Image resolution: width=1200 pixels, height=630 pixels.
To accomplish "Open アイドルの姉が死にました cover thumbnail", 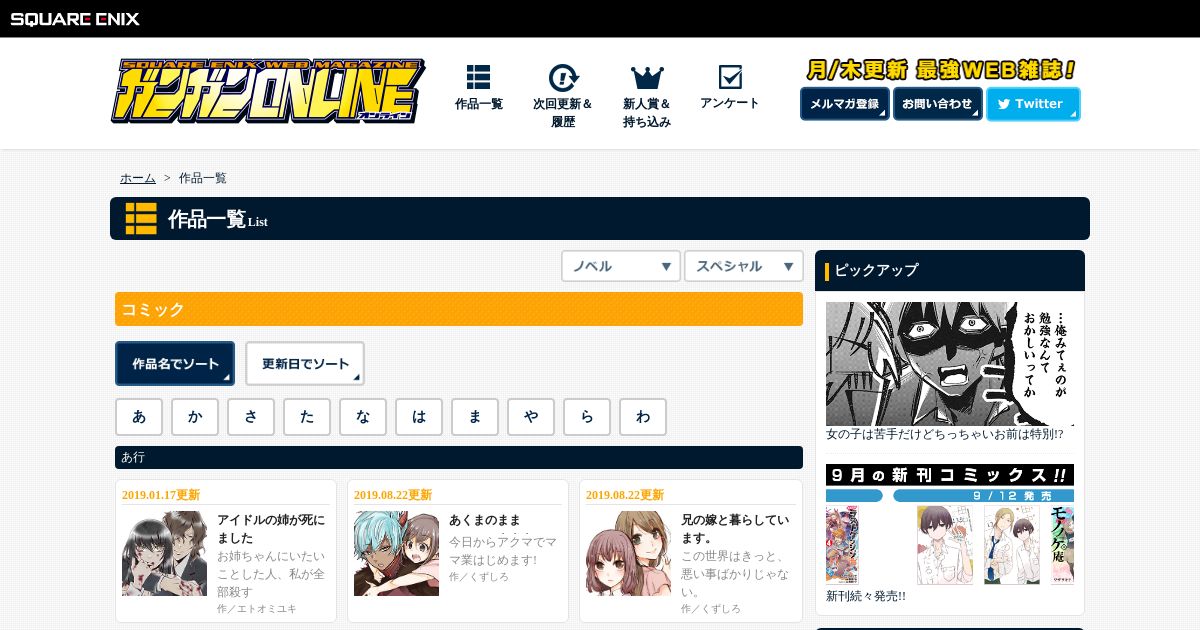I will click(x=164, y=554).
